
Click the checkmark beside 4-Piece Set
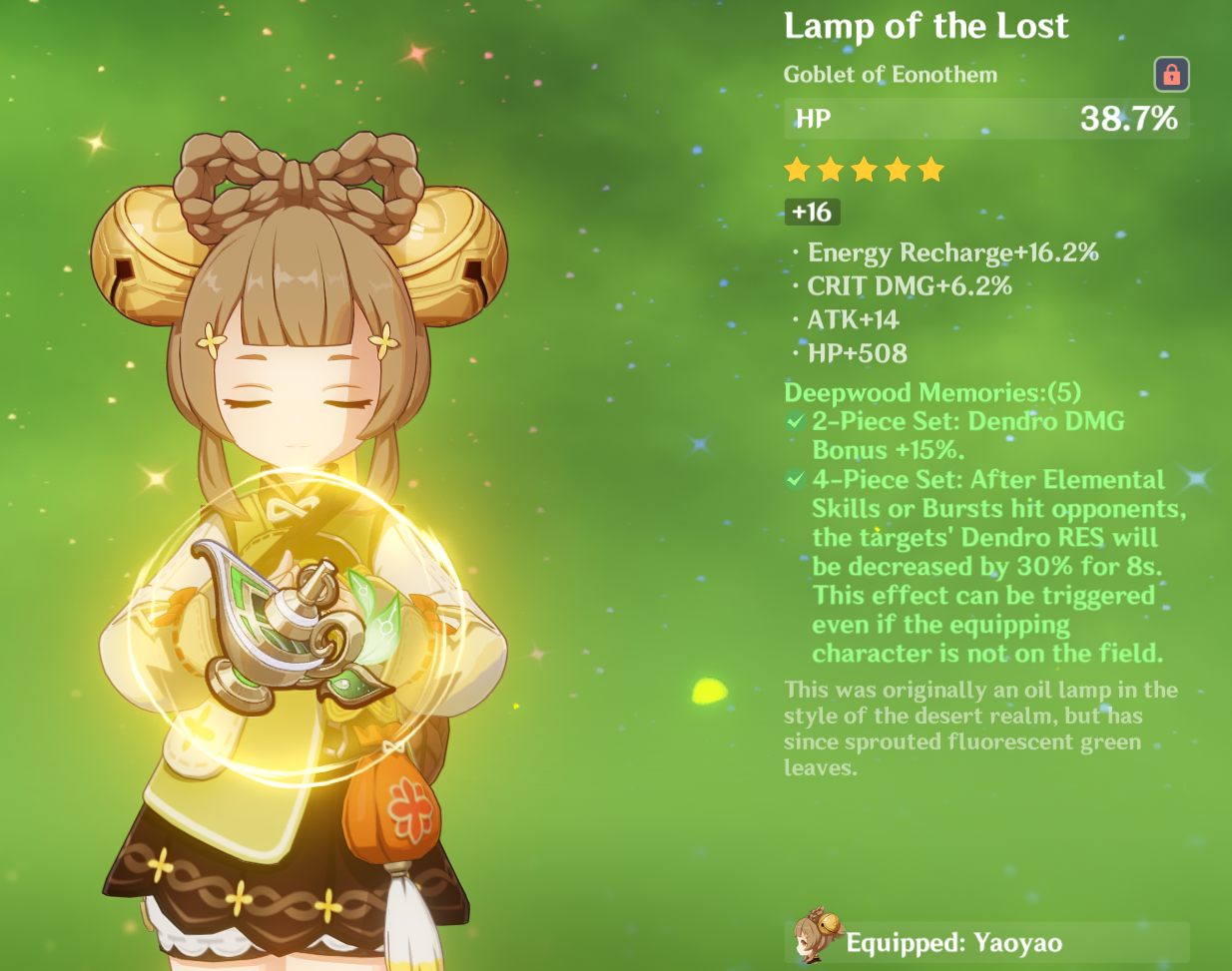point(796,479)
